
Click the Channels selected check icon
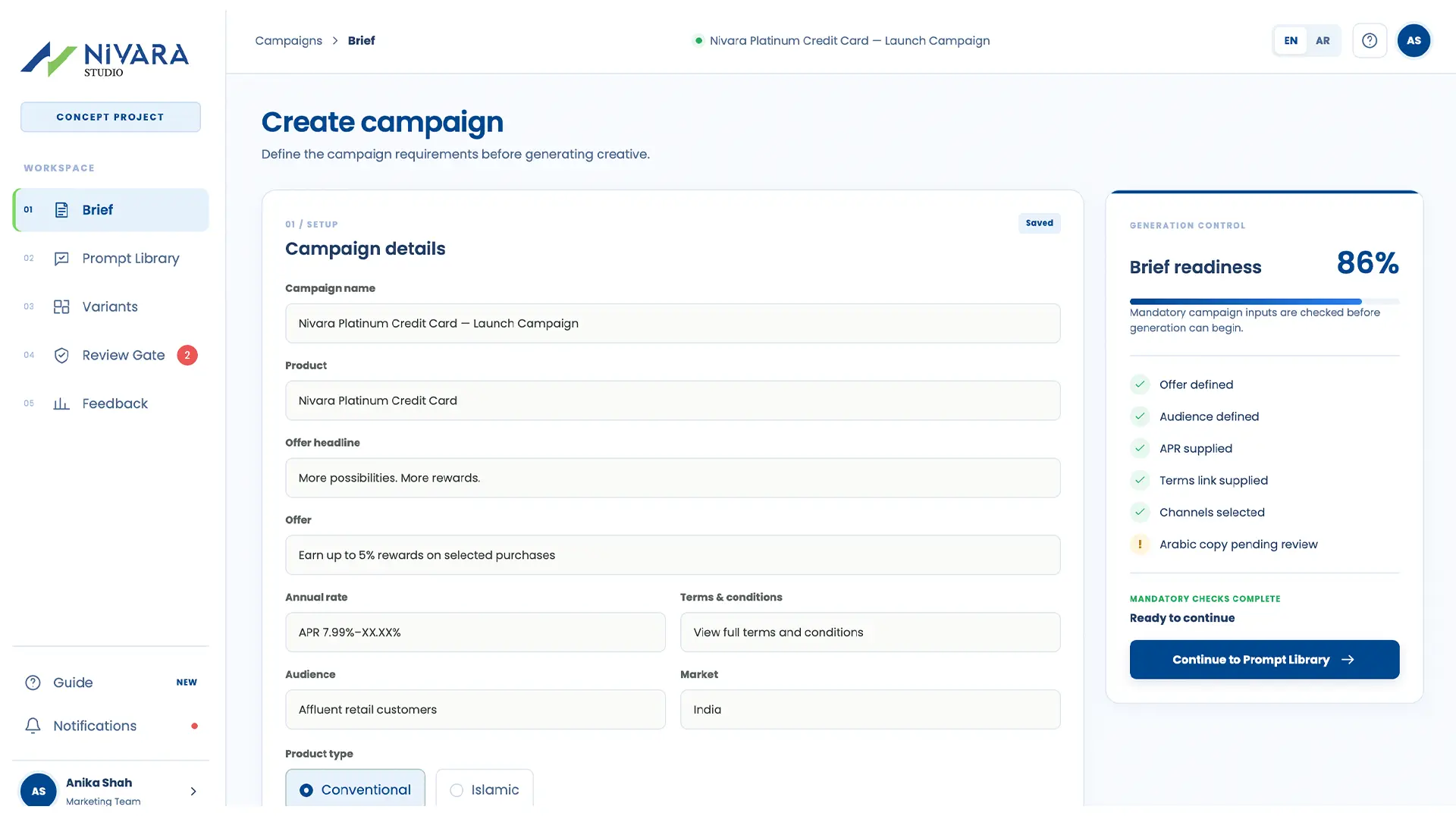(1140, 512)
